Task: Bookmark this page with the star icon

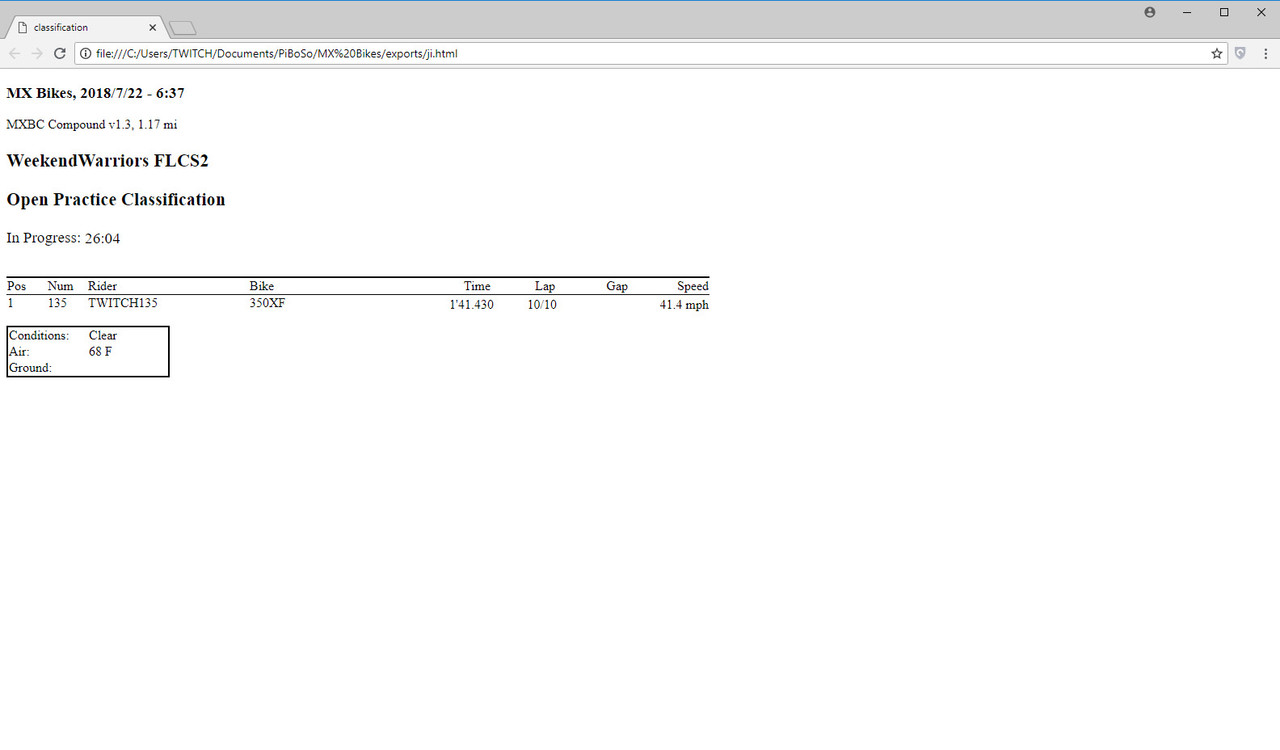Action: (x=1217, y=54)
